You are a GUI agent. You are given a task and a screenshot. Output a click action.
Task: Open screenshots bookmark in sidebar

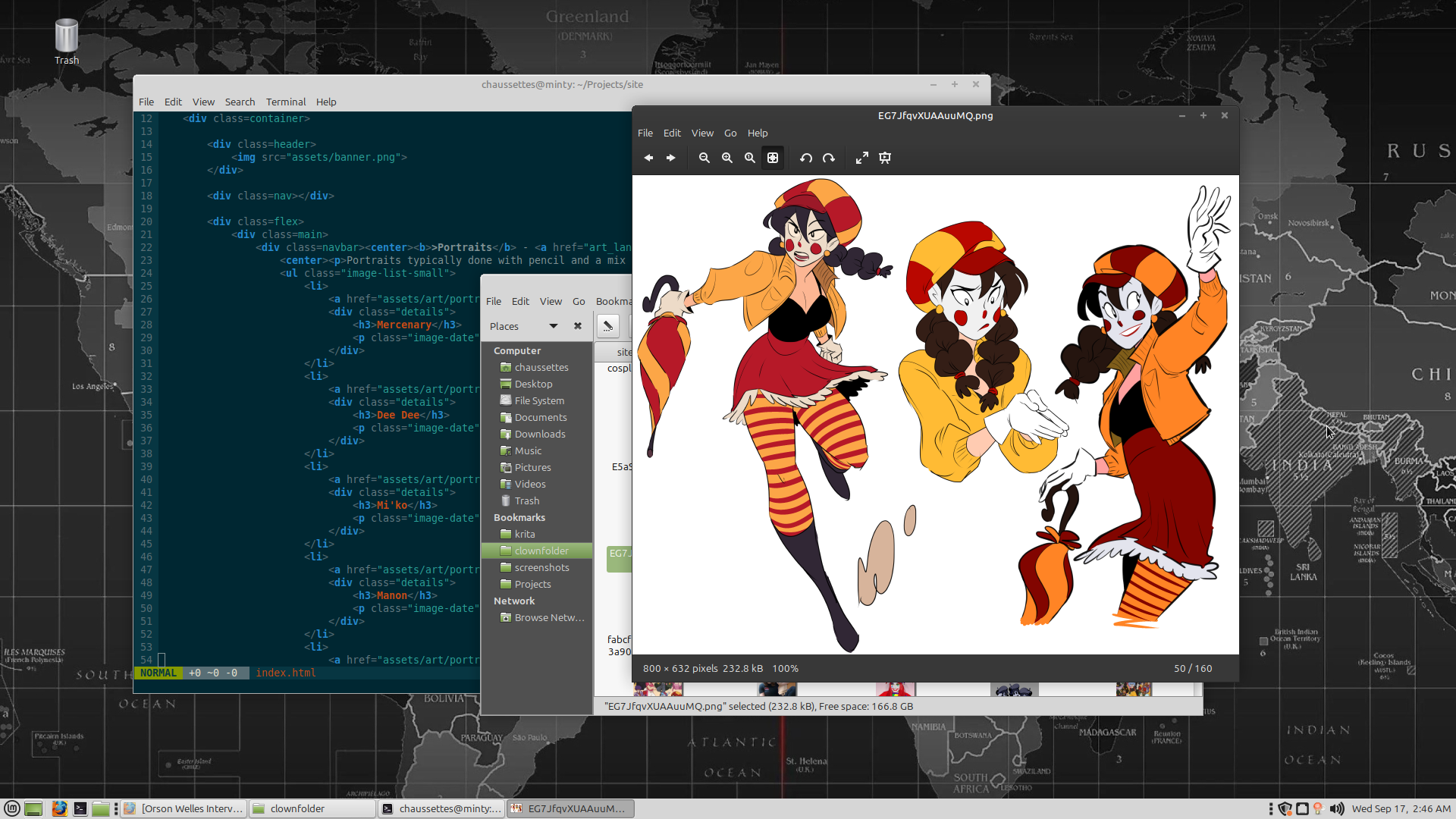click(x=537, y=567)
